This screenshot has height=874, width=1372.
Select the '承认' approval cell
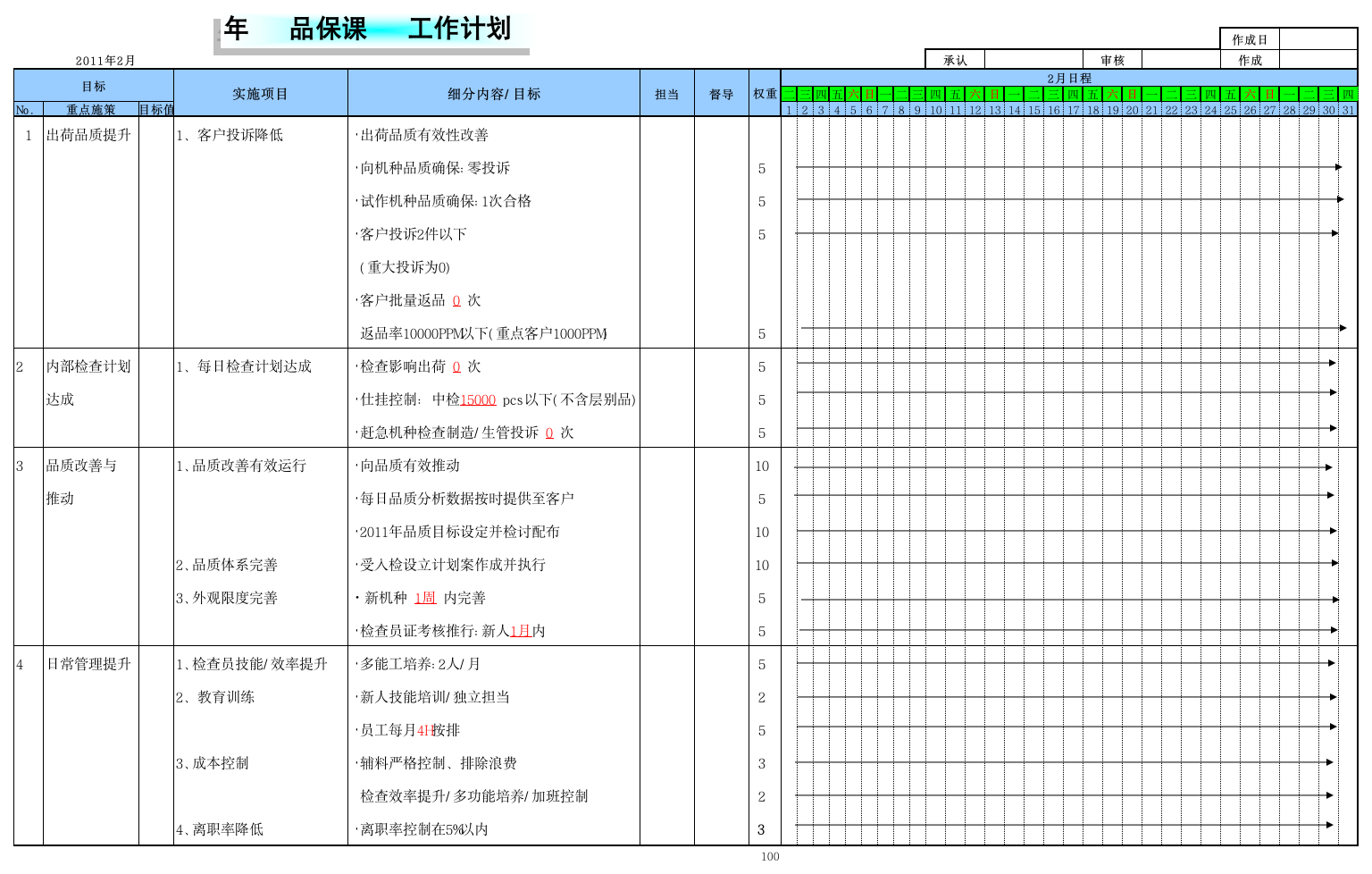955,60
